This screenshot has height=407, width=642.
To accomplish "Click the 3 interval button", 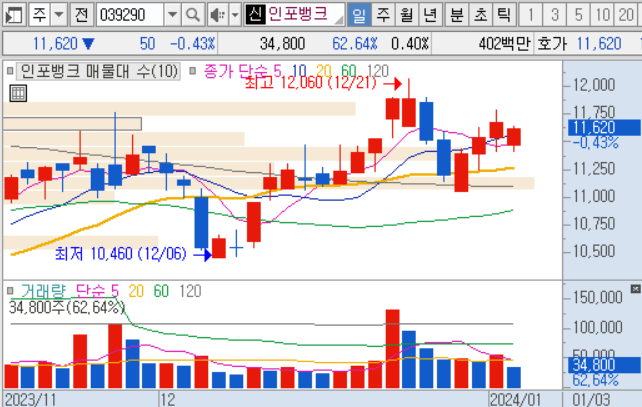I will [554, 15].
